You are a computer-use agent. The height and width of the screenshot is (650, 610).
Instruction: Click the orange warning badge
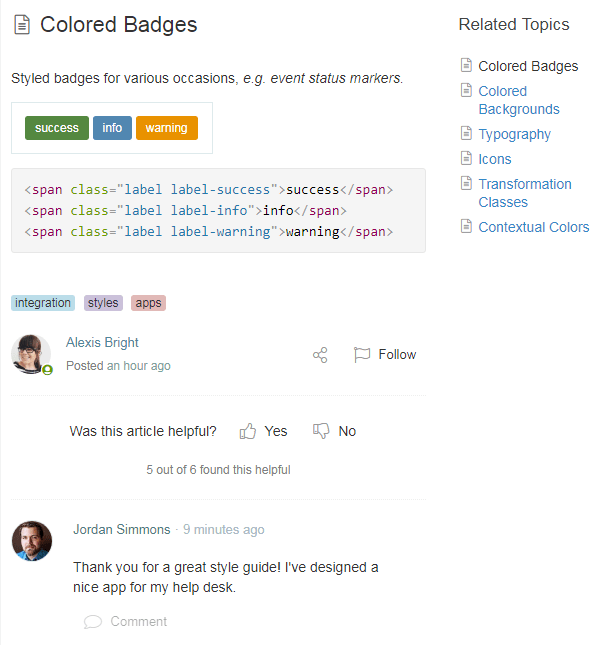tap(166, 128)
